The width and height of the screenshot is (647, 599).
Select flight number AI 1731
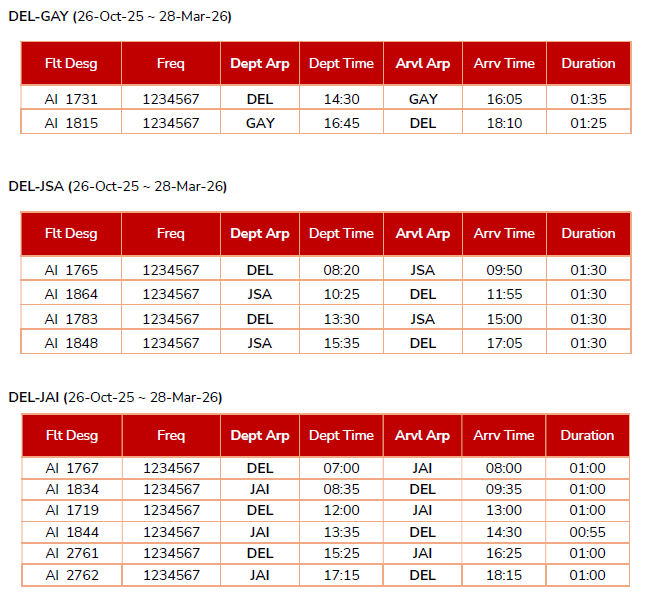click(x=71, y=99)
